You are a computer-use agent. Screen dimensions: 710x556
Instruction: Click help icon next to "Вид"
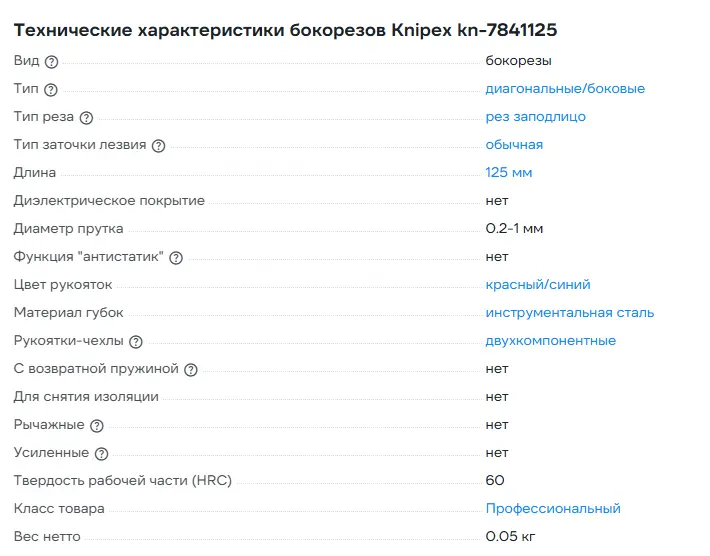point(52,62)
